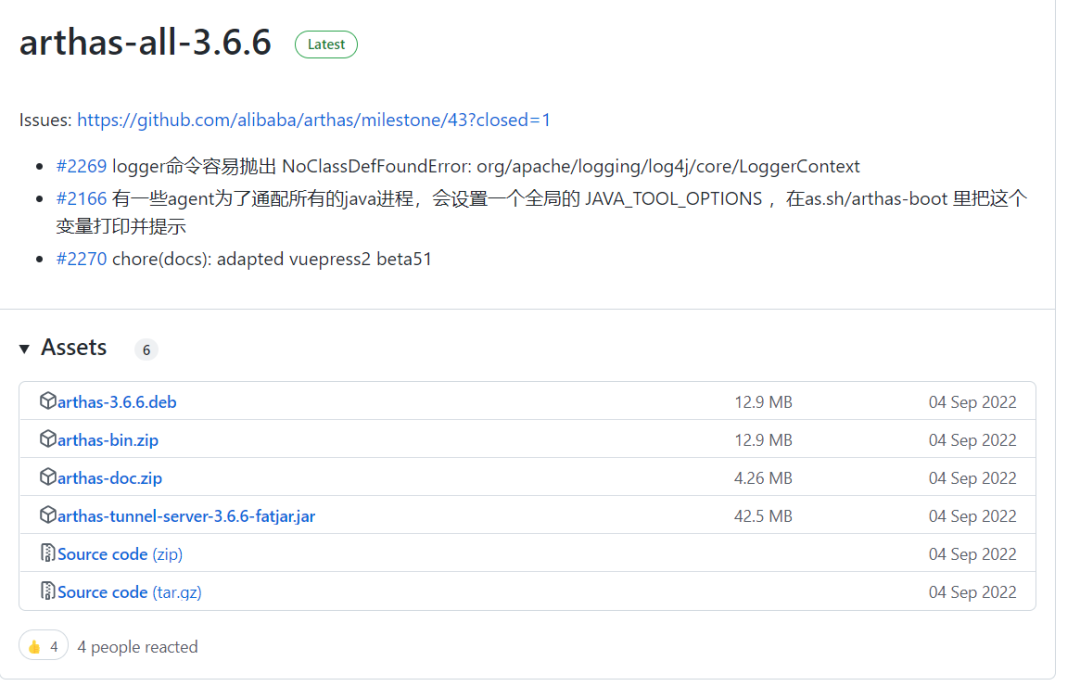Screen dimensions: 1080x686
Task: Open issue #2166 link
Action: point(81,198)
